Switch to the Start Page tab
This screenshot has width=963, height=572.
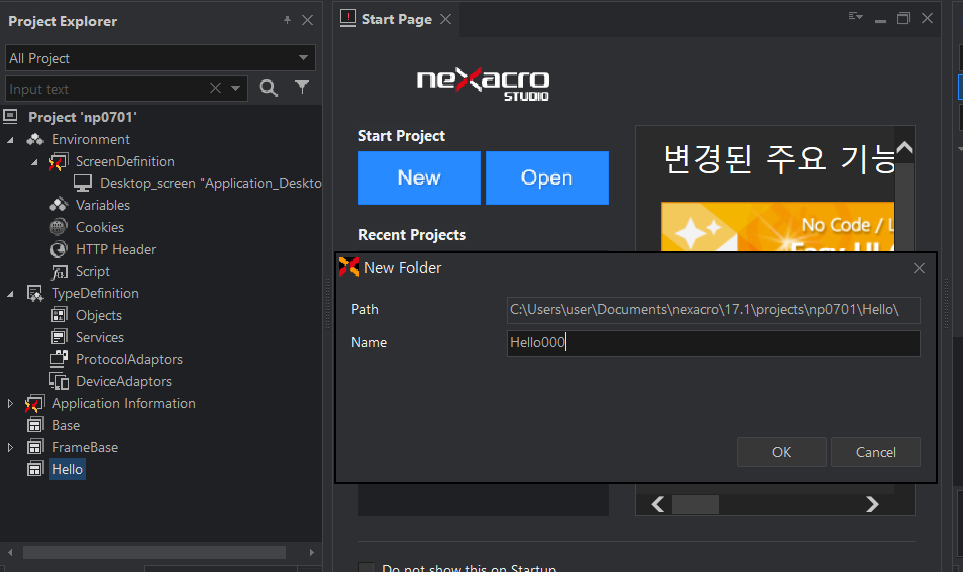coord(397,19)
